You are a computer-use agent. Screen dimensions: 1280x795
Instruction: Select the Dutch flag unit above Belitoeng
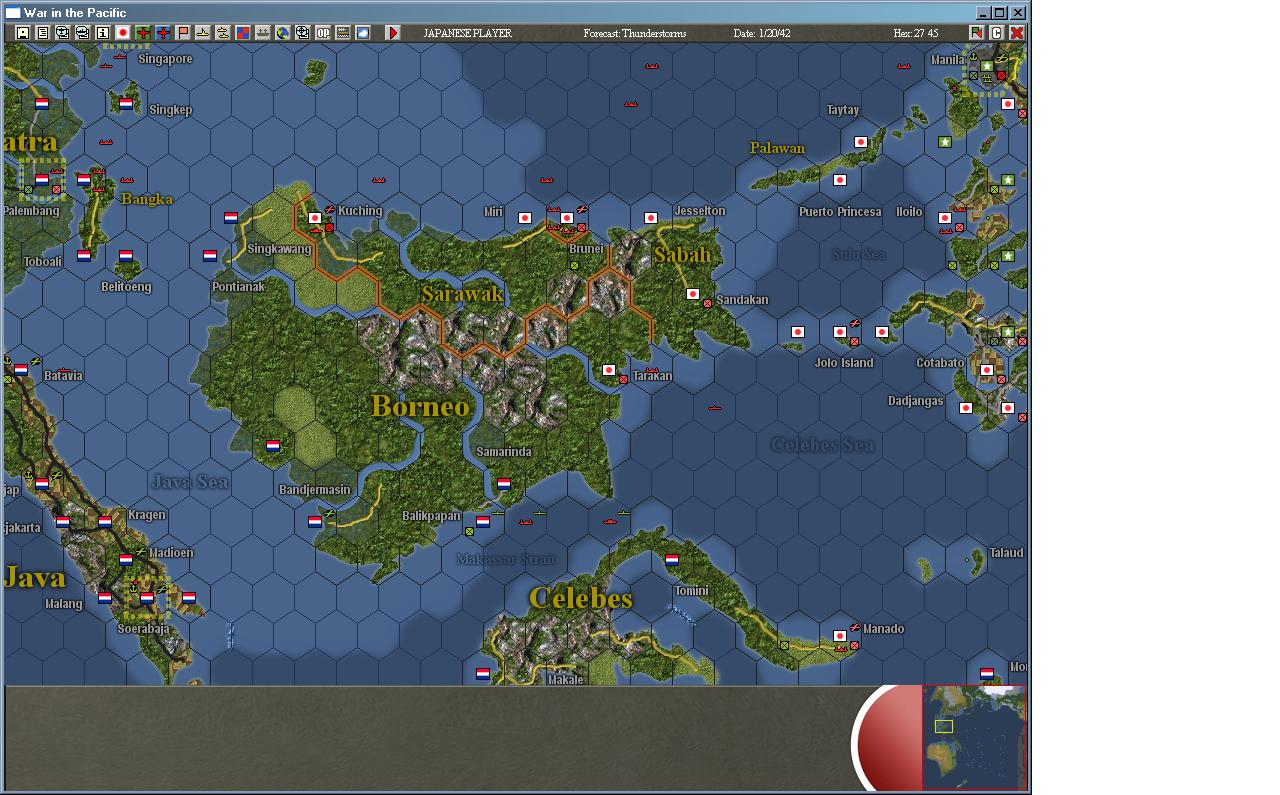click(x=126, y=256)
